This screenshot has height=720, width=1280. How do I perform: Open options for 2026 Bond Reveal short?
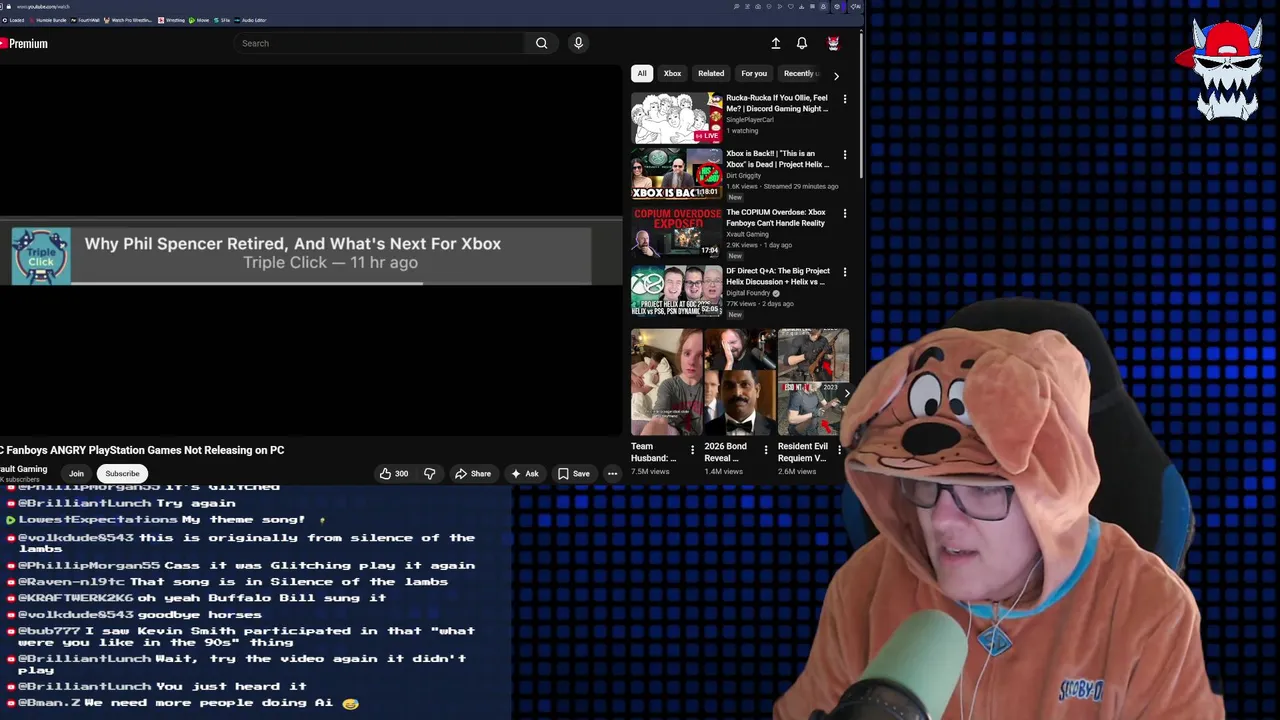coord(766,450)
